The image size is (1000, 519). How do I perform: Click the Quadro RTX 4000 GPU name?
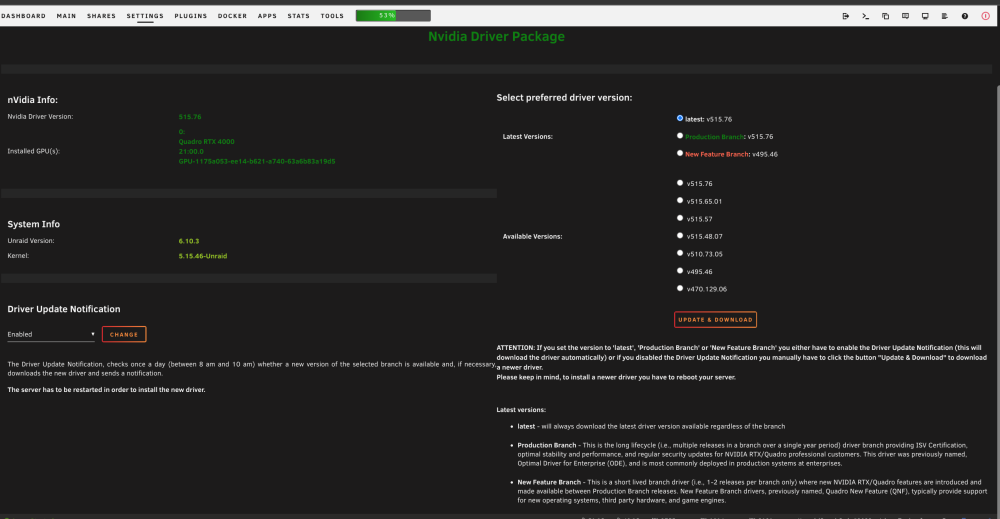tap(207, 142)
